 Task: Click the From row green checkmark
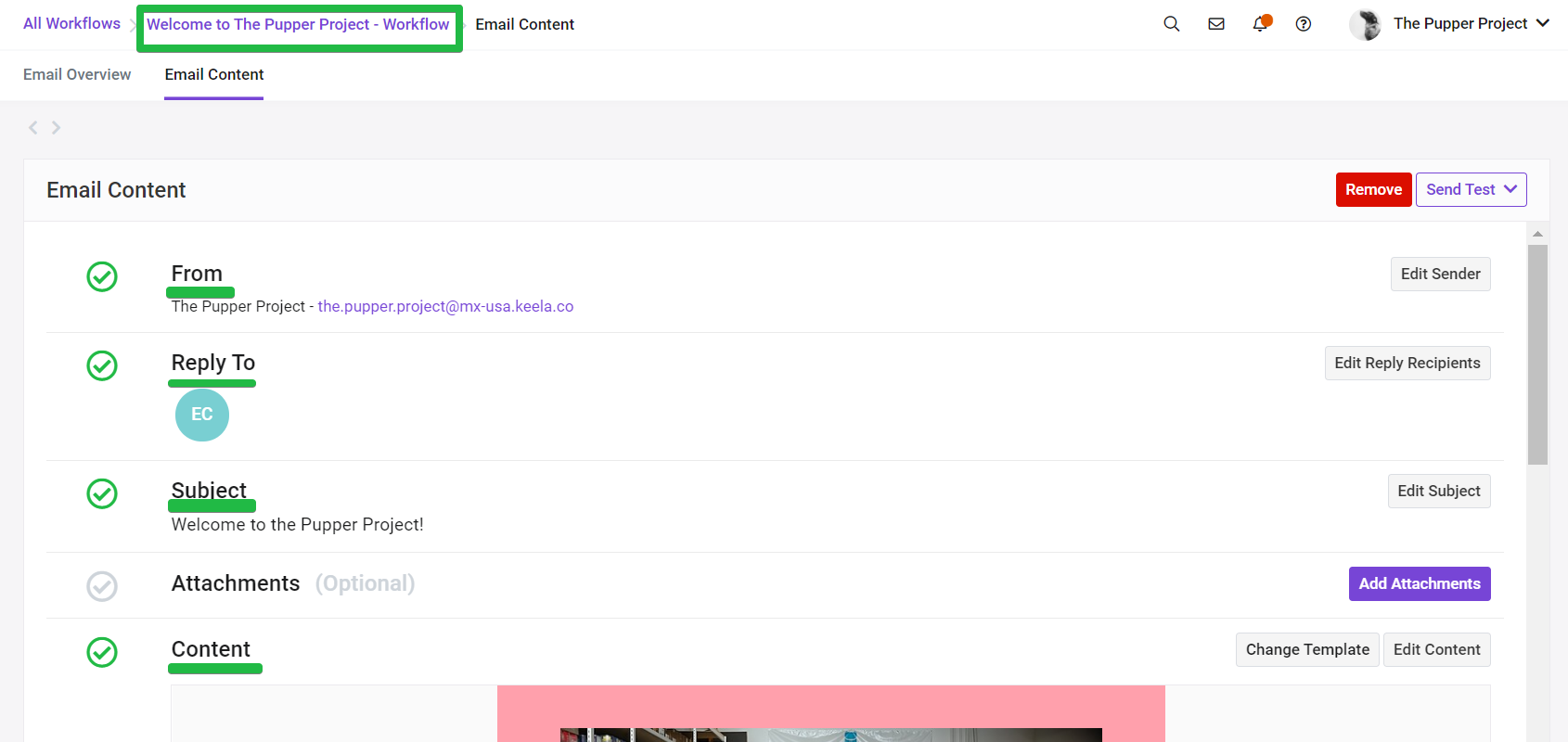[102, 276]
